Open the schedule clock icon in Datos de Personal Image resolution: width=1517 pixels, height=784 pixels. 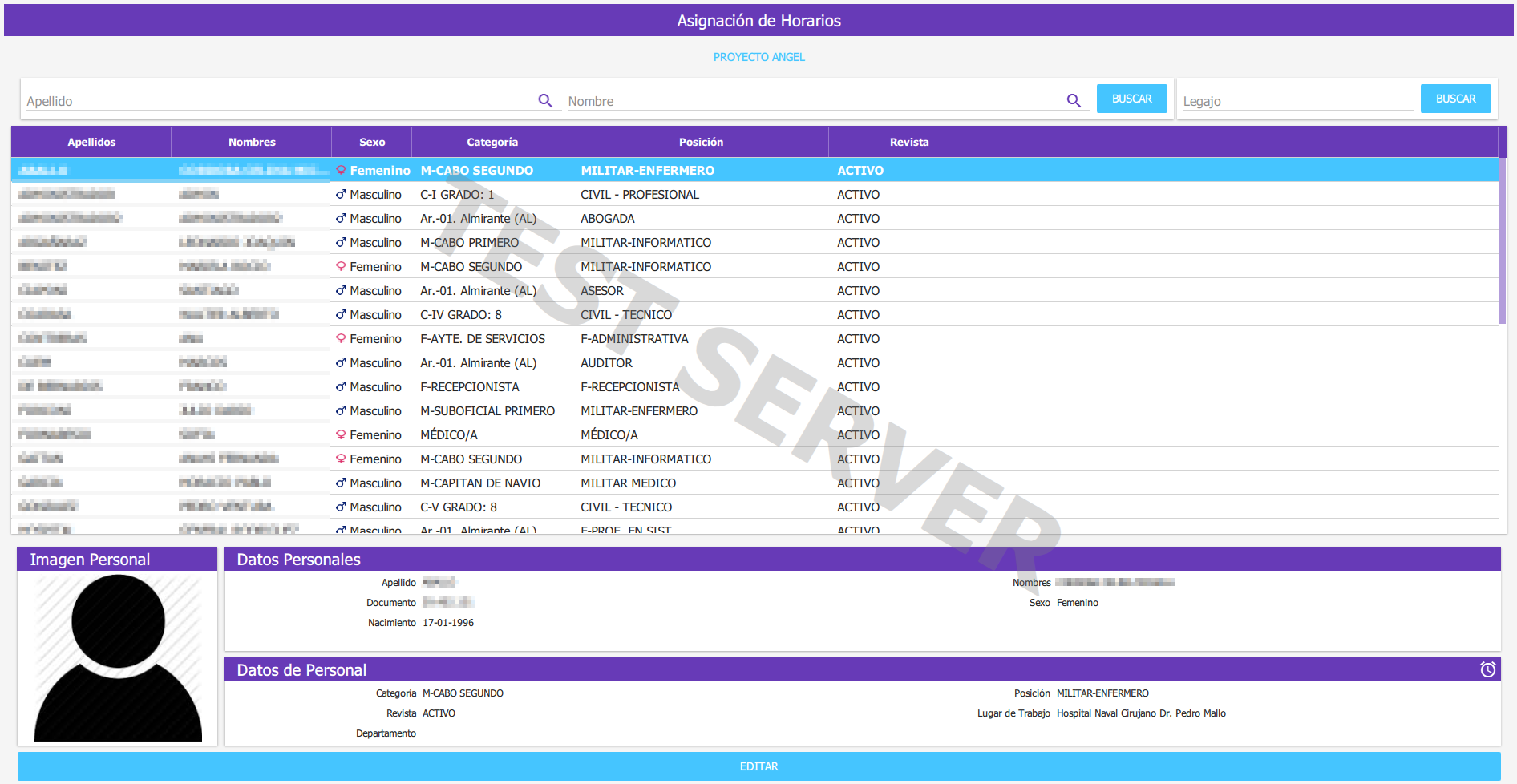coord(1487,669)
